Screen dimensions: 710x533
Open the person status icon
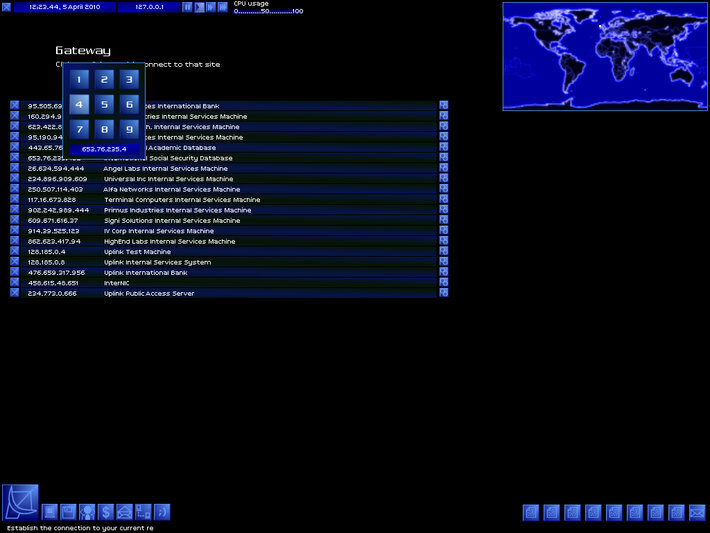coord(87,512)
